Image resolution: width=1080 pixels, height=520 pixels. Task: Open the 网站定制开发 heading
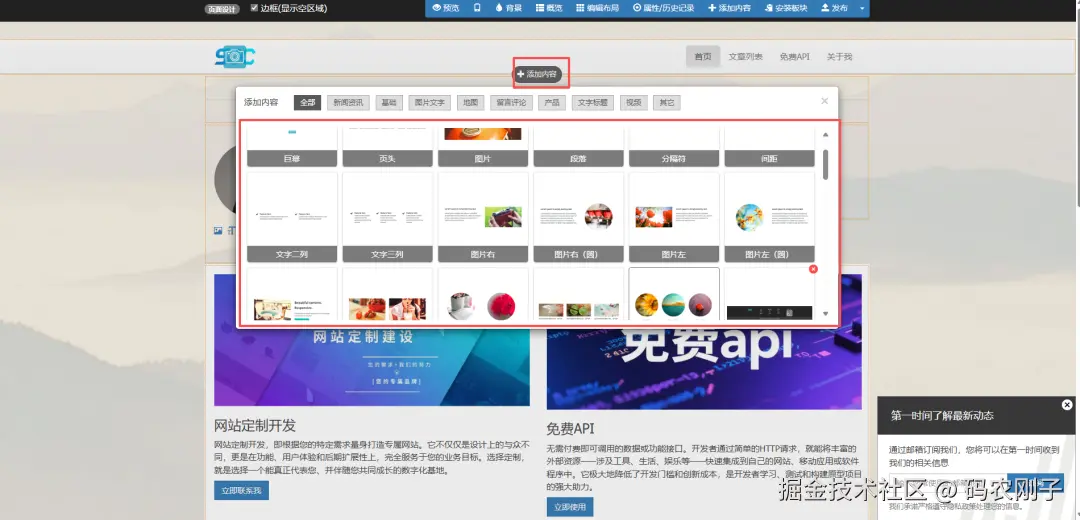[x=255, y=425]
